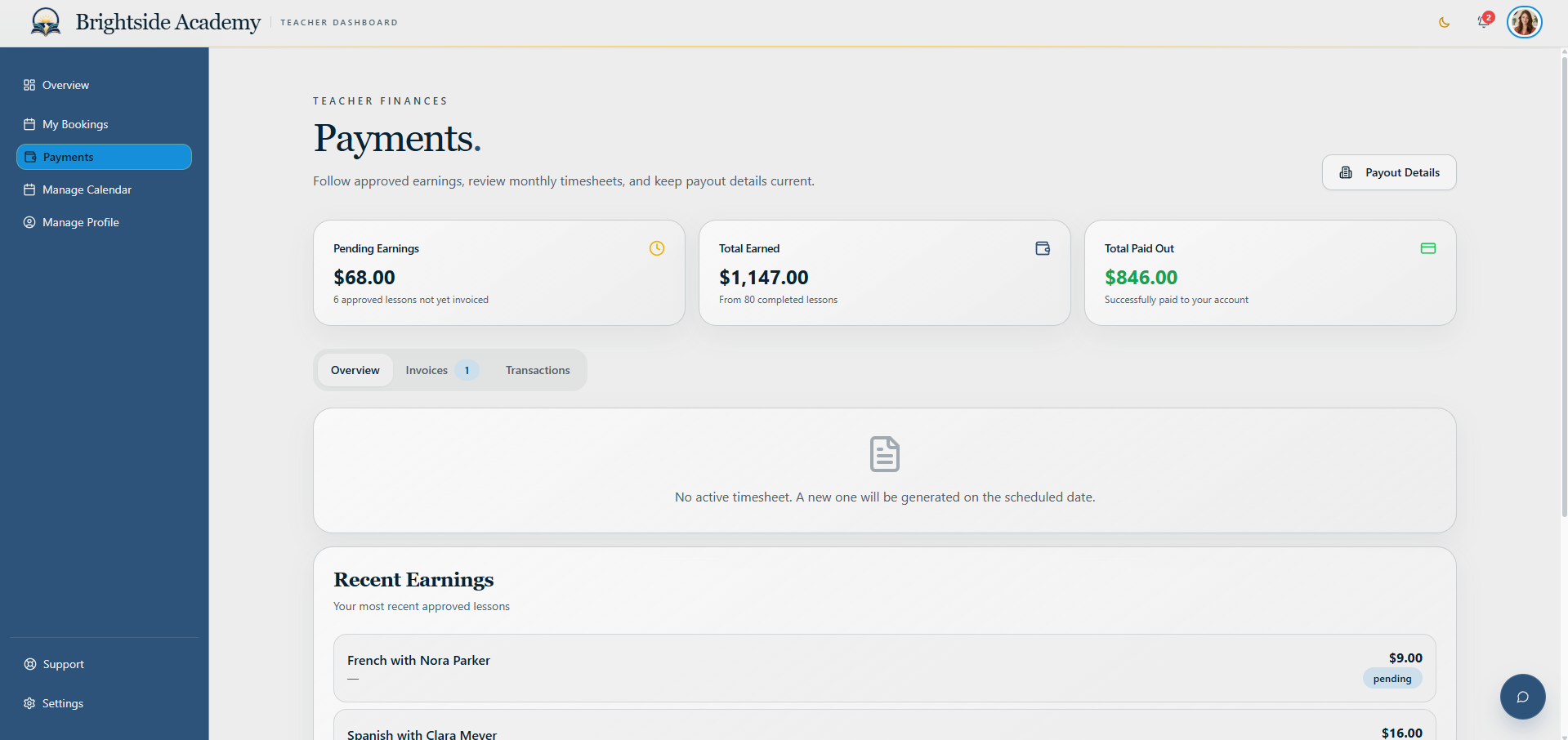Click 'From 80 completed lessons' text

coord(778,300)
